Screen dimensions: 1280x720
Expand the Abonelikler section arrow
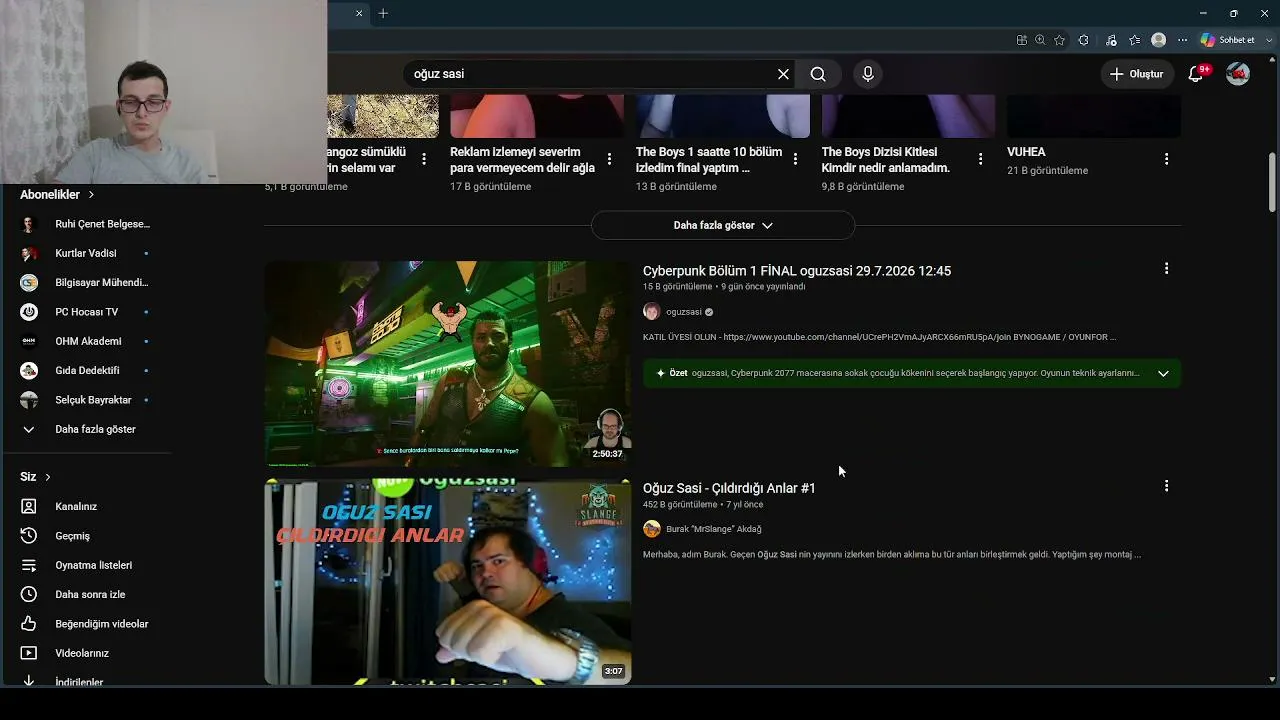pos(91,195)
